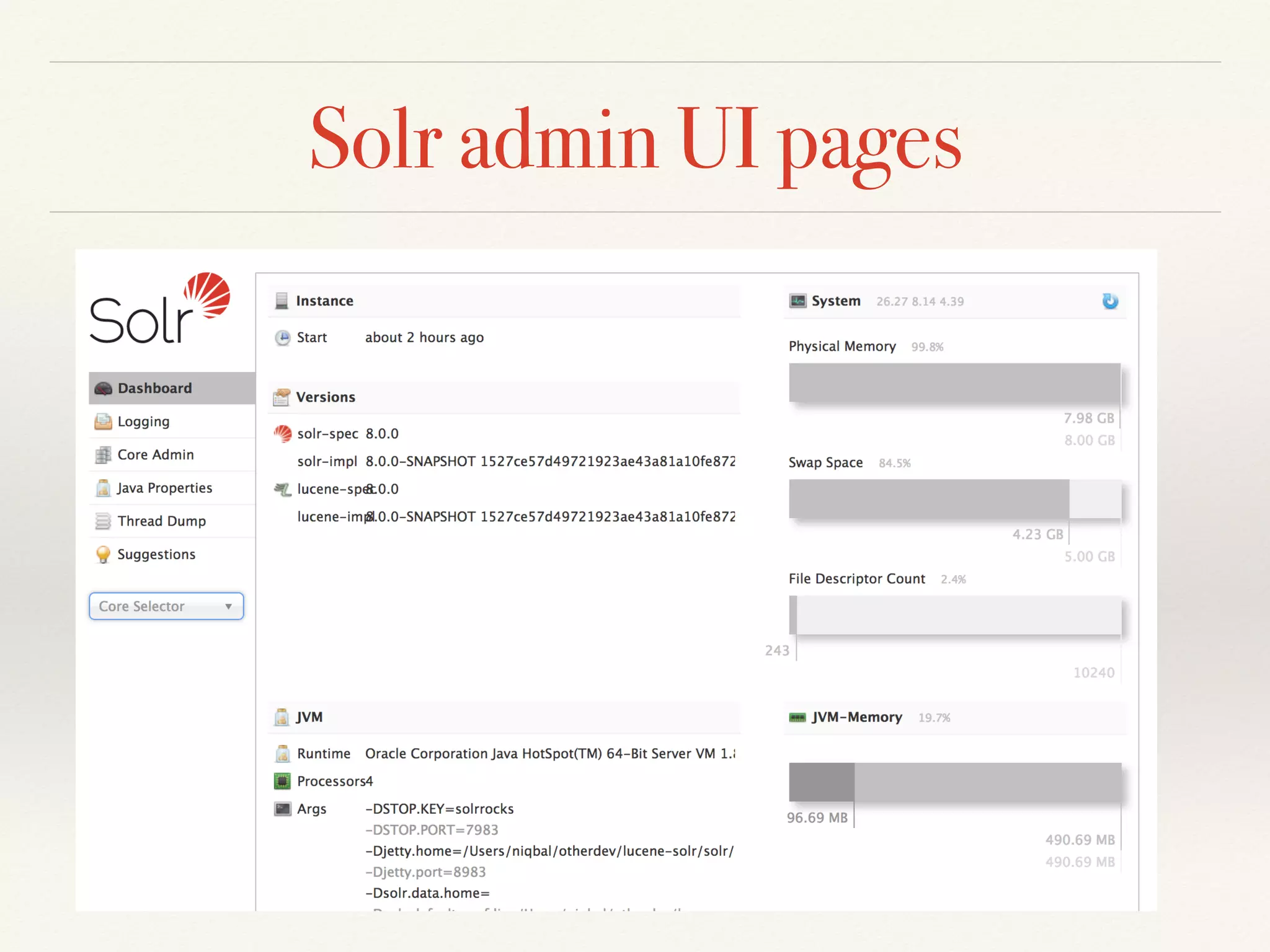The width and height of the screenshot is (1270, 952).
Task: Click the Runtime Oracle Corporation value
Action: pyautogui.click(x=550, y=754)
